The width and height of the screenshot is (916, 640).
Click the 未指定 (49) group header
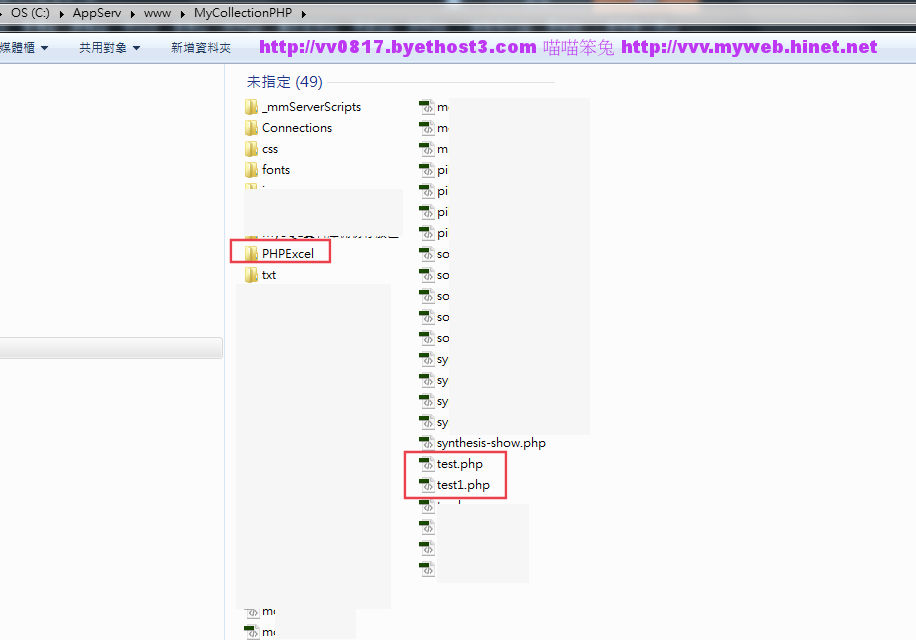(x=284, y=82)
